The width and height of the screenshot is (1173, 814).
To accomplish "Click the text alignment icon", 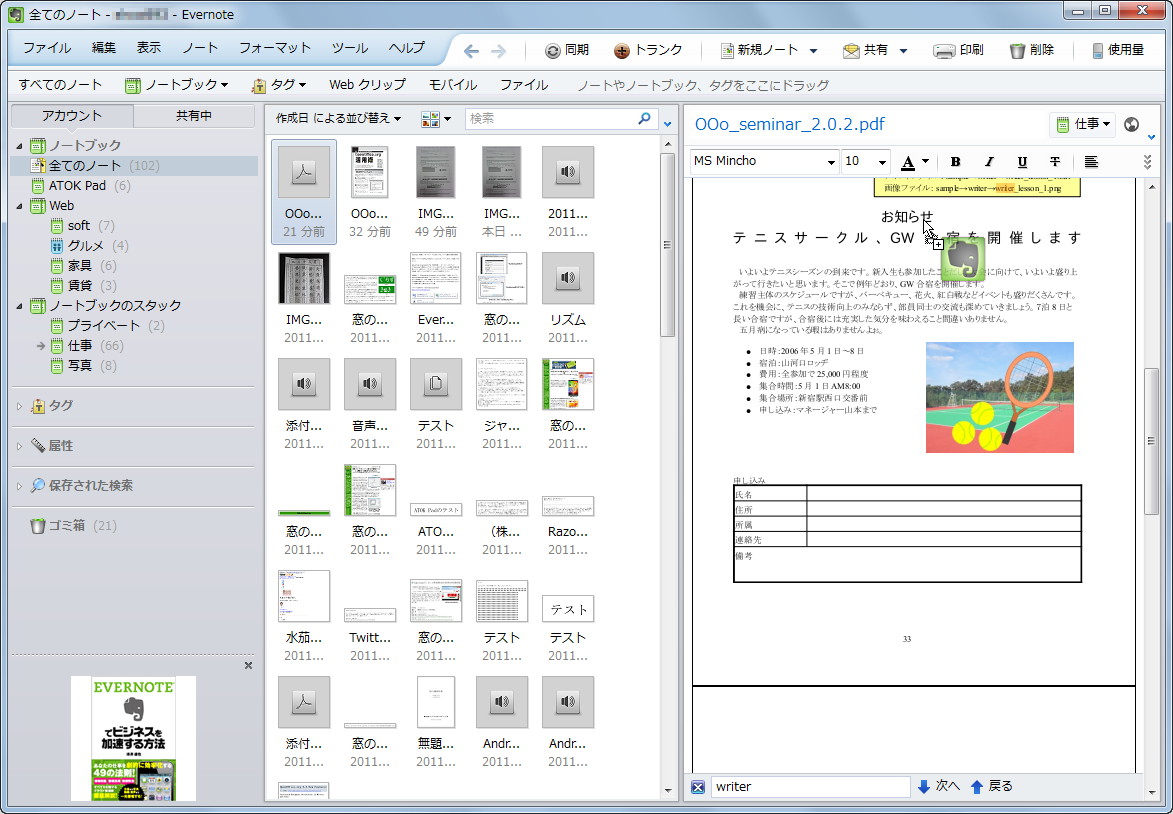I will tap(1091, 162).
